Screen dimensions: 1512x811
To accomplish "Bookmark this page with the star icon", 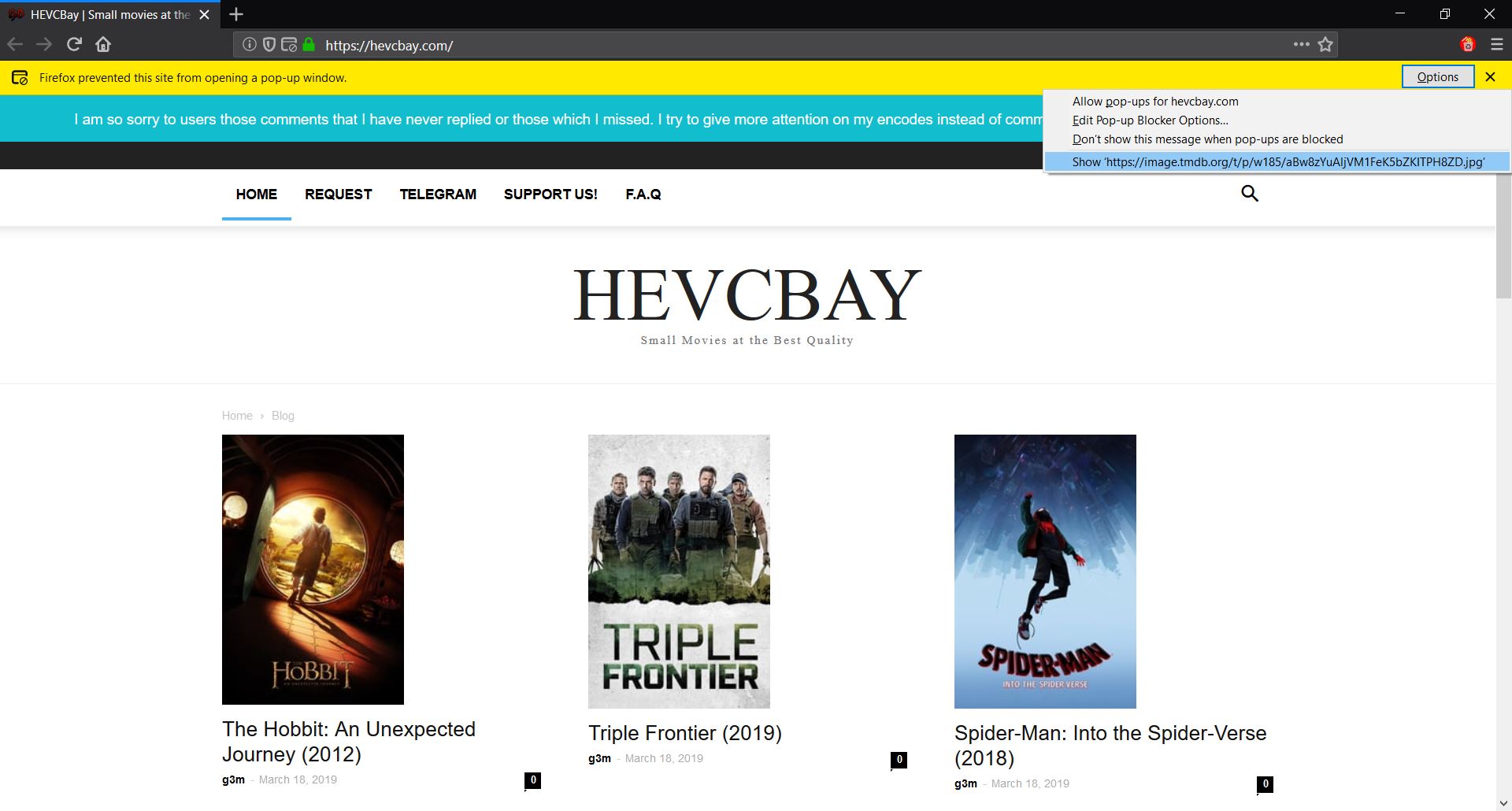I will (1325, 45).
